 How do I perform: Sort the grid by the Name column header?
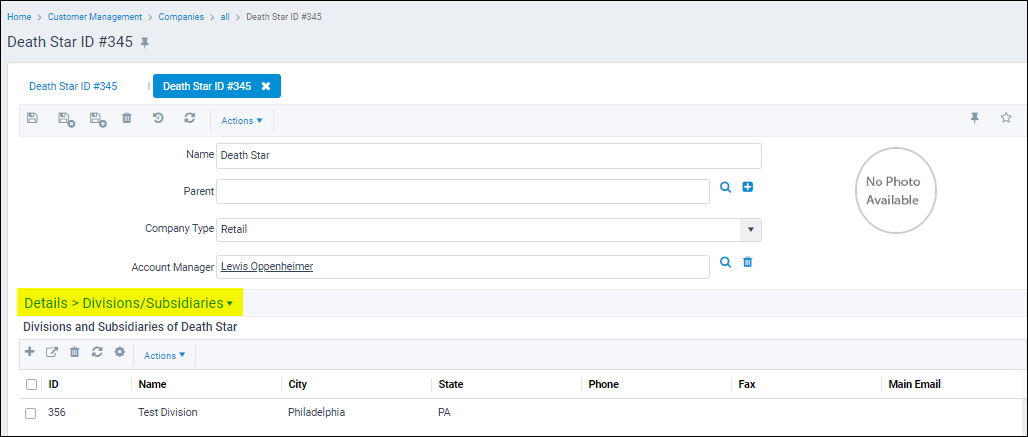[152, 385]
